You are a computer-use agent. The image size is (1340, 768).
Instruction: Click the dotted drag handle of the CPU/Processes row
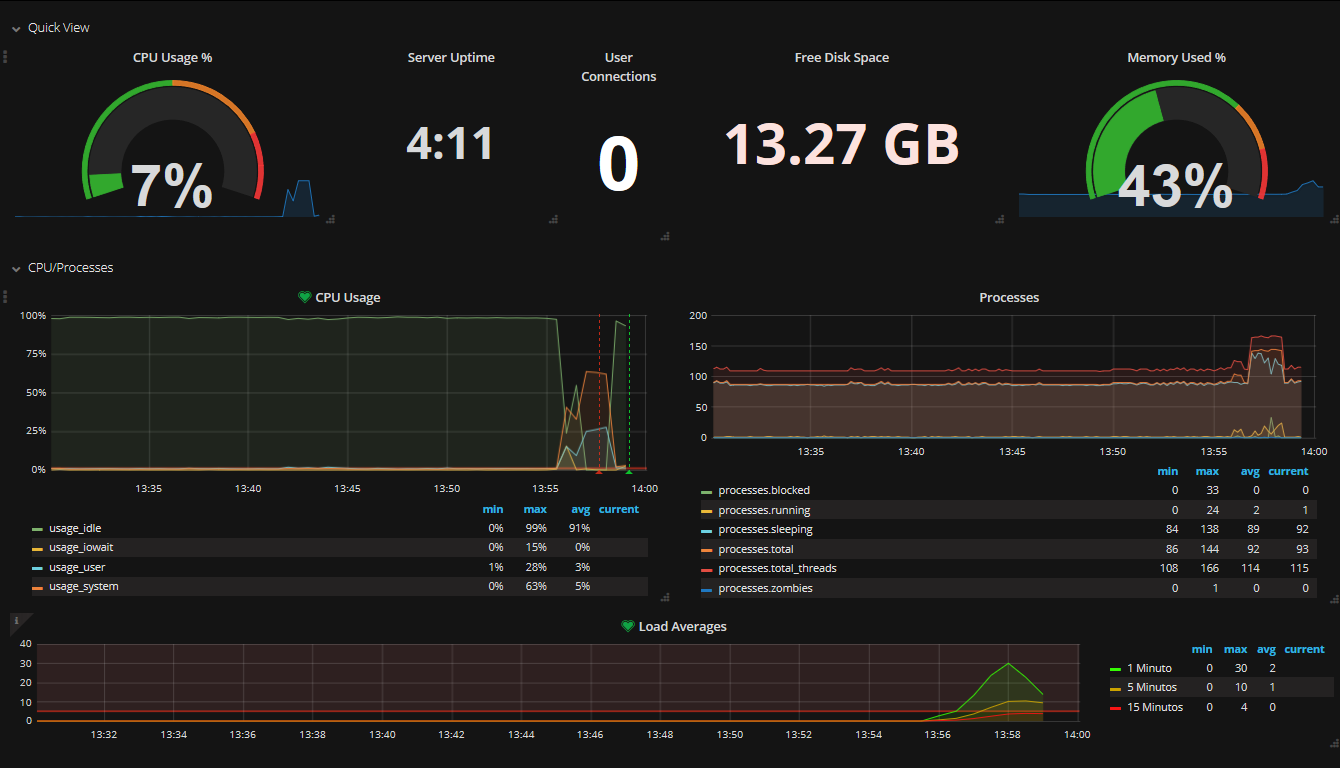5,296
